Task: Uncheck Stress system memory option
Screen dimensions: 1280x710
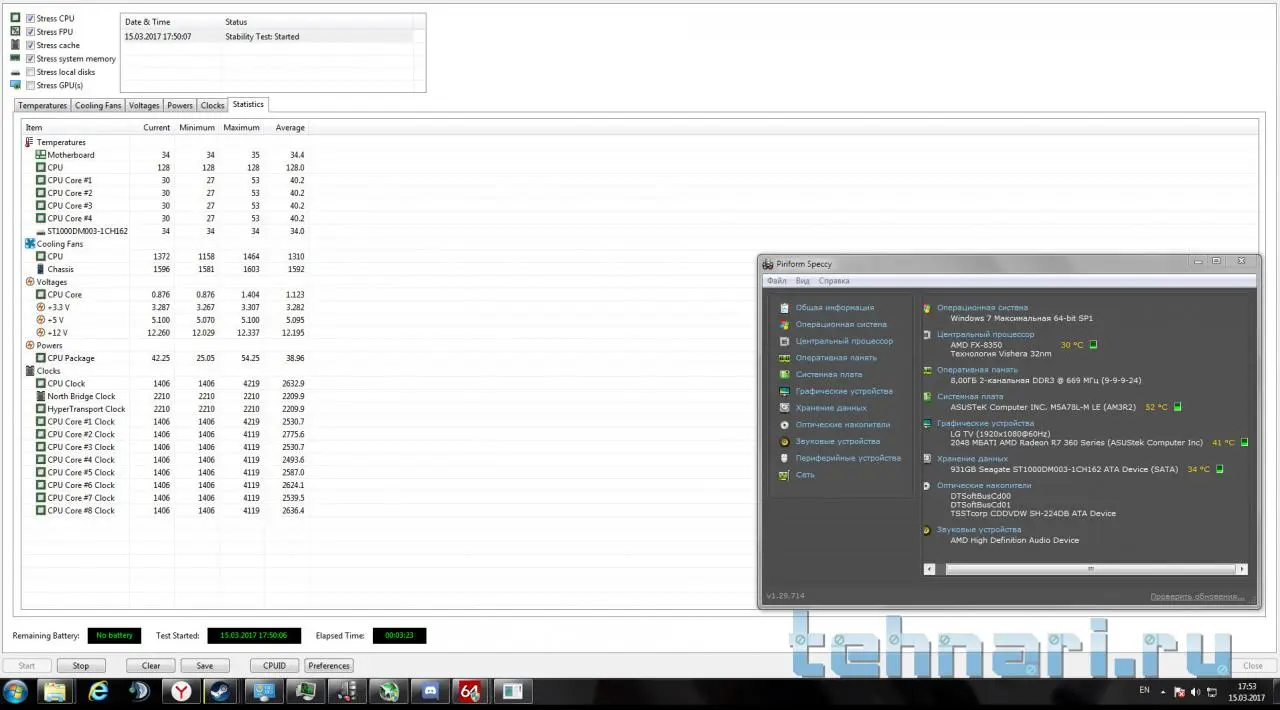Action: point(30,59)
